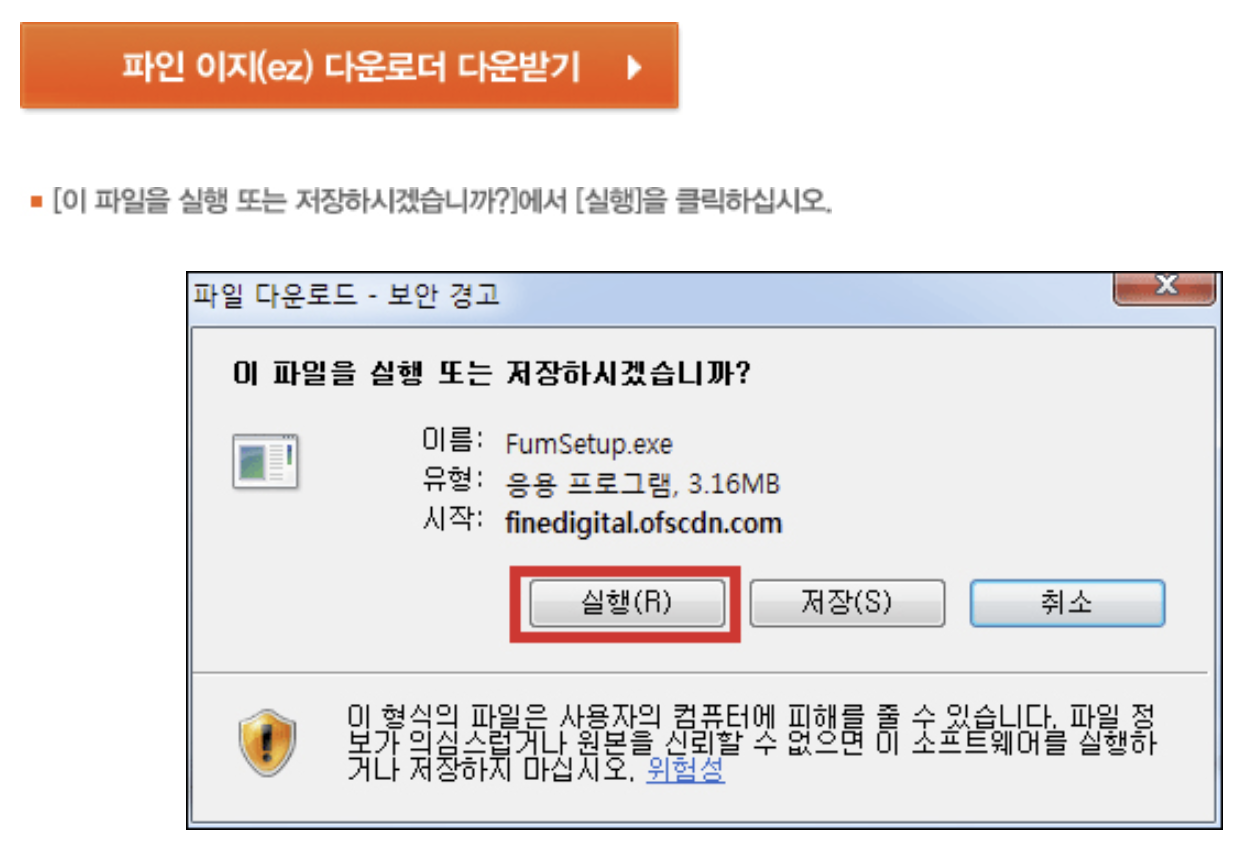The height and width of the screenshot is (848, 1246).
Task: Click the 시작: label in the dialog
Action: click(x=453, y=521)
